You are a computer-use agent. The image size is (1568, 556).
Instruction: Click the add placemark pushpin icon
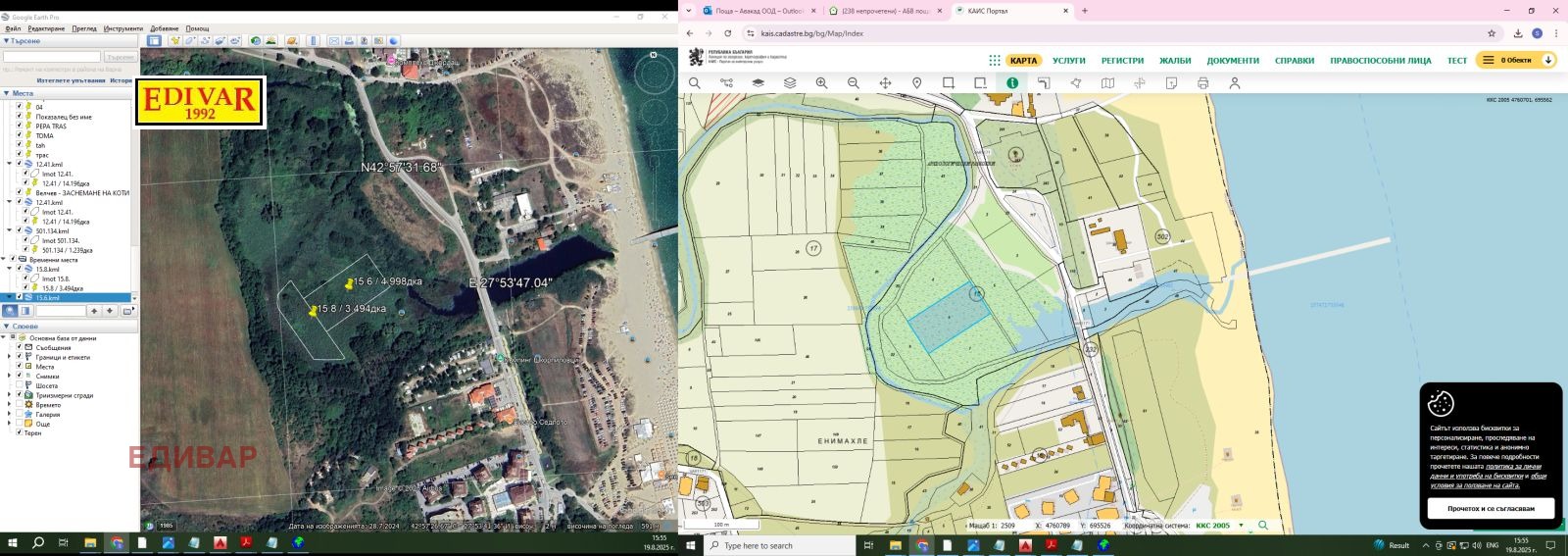174,41
